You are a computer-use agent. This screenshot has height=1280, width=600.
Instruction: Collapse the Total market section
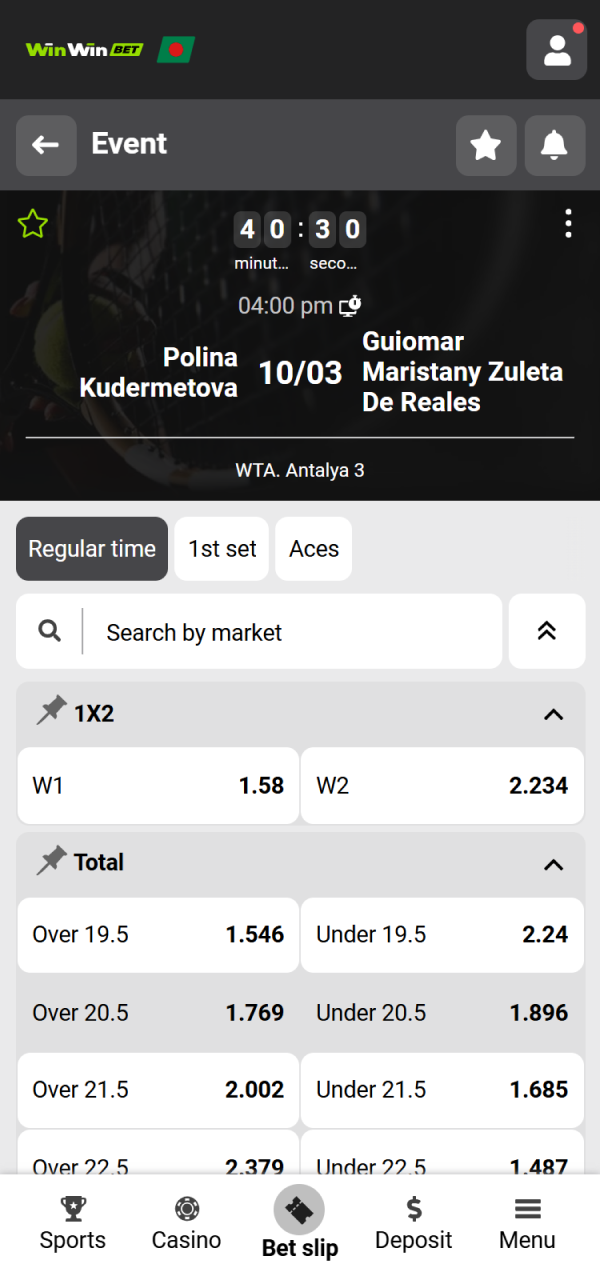point(553,863)
